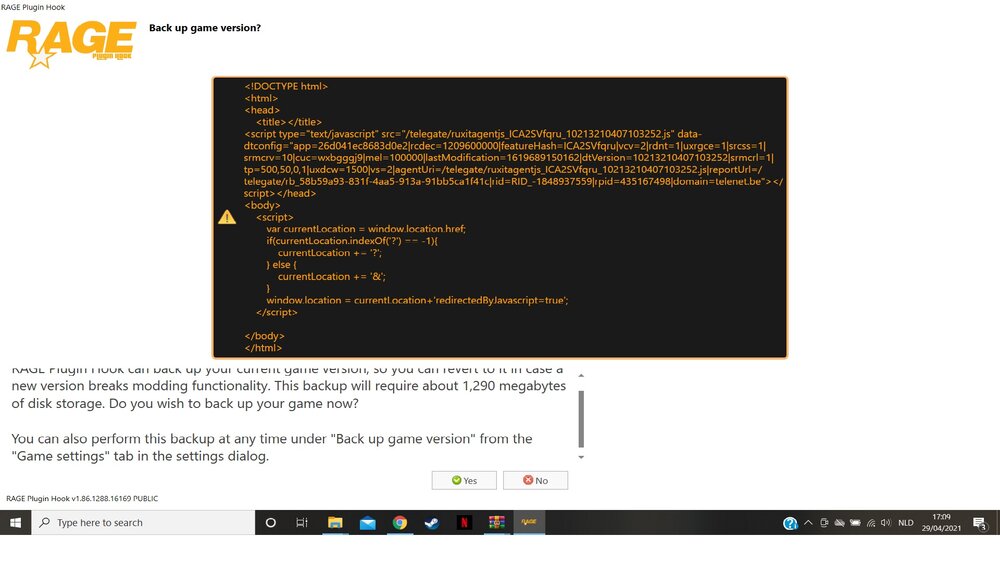Click the <!DOCTYPE html> line

pos(286,86)
